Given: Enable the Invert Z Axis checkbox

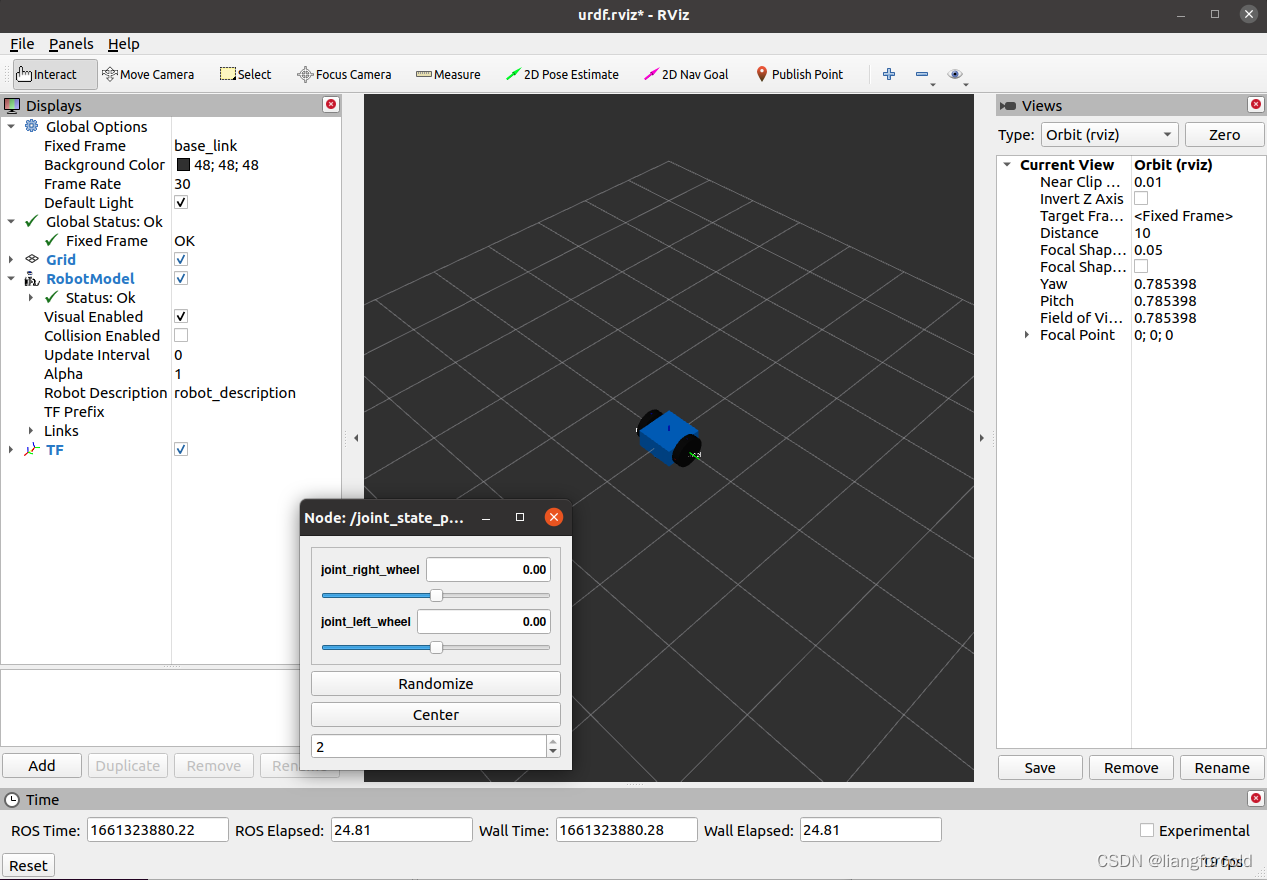Looking at the screenshot, I should coord(1141,199).
